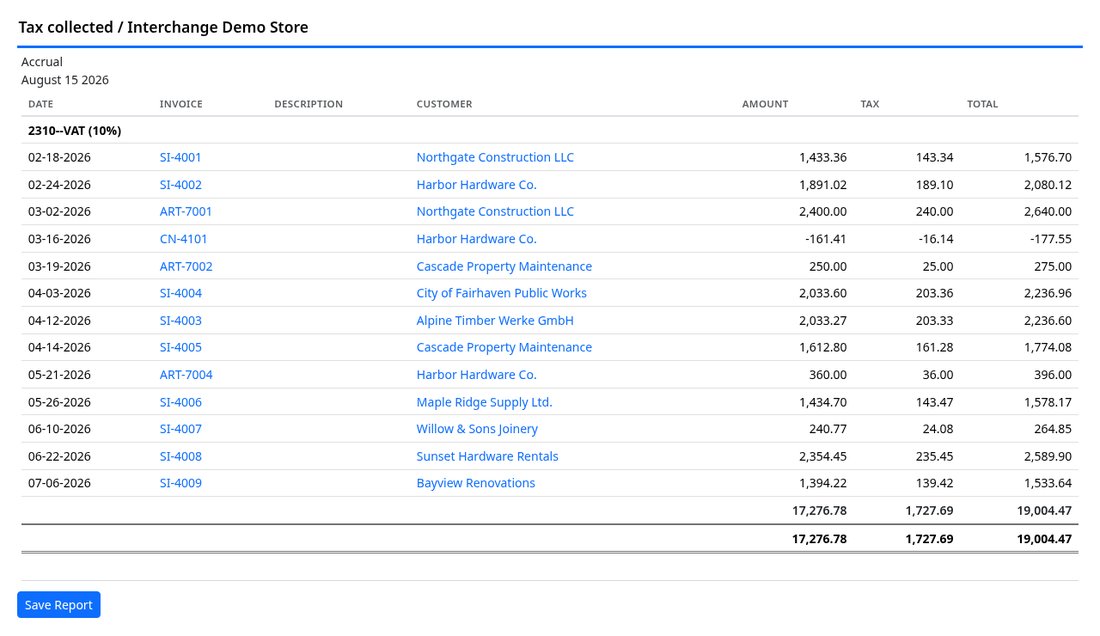This screenshot has width=1100, height=636.
Task: Select negative amount -161.41
Action: click(826, 238)
